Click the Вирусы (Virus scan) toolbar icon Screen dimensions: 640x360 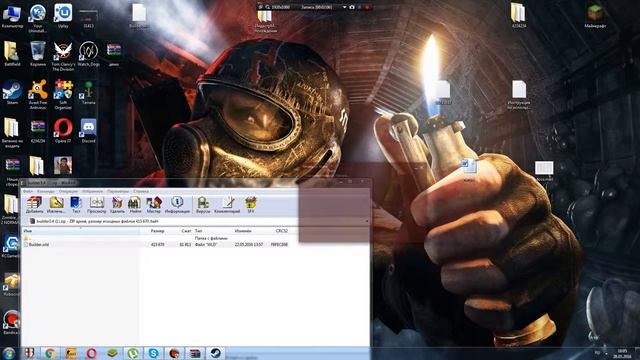pyautogui.click(x=203, y=205)
